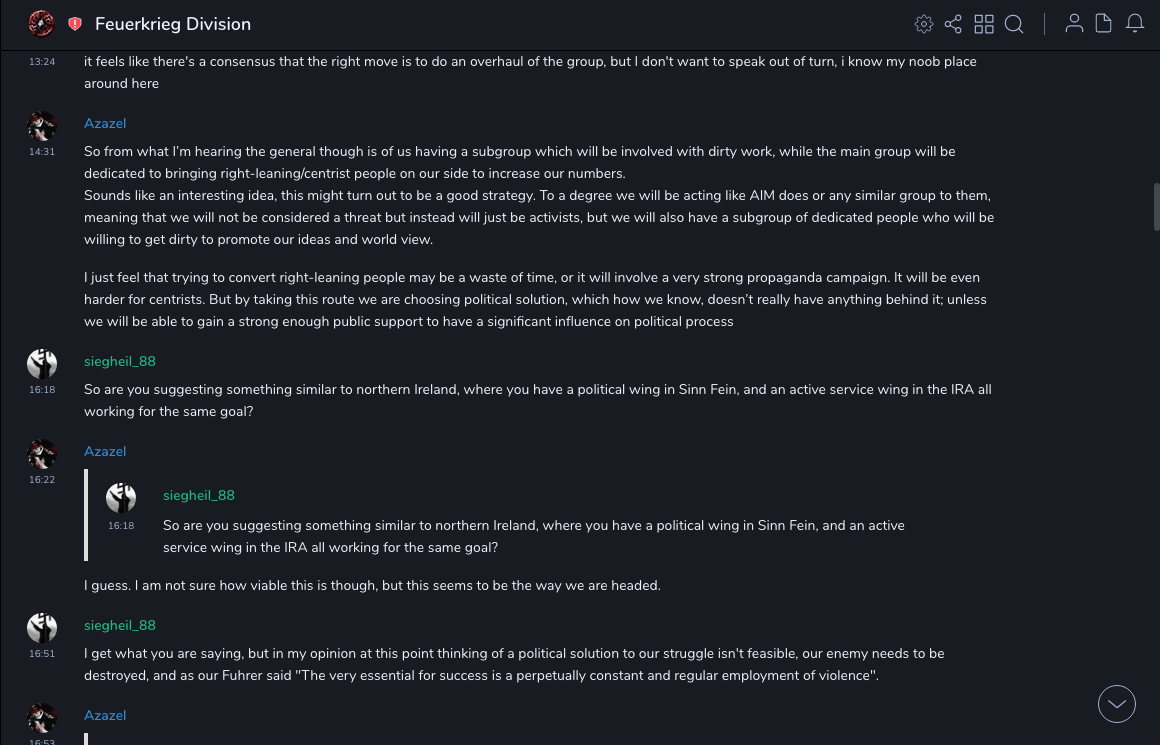The width and height of the screenshot is (1160, 745).
Task: Jump to latest with the down-chevron button
Action: [x=1117, y=704]
